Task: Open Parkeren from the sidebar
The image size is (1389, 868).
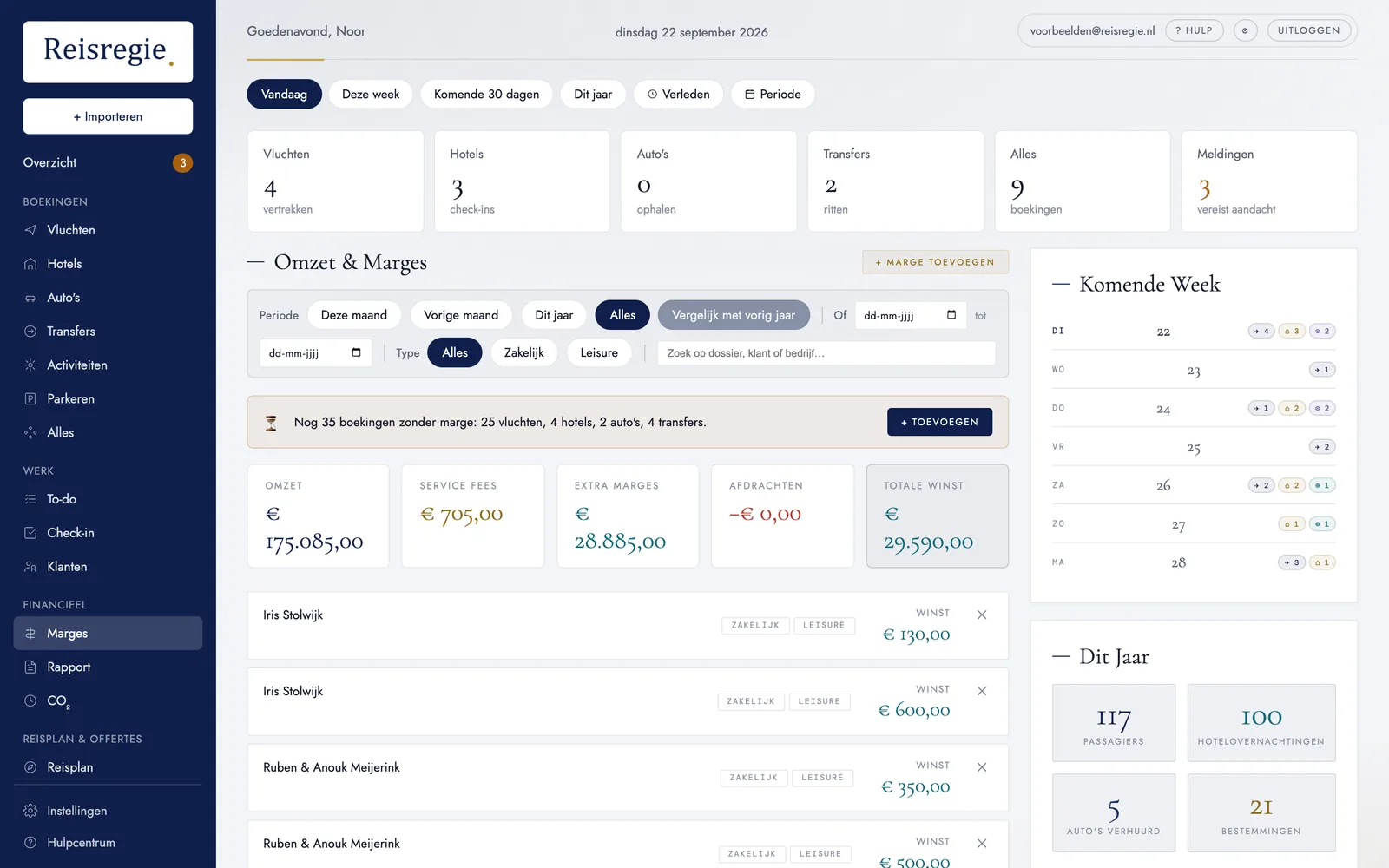Action: pyautogui.click(x=108, y=399)
